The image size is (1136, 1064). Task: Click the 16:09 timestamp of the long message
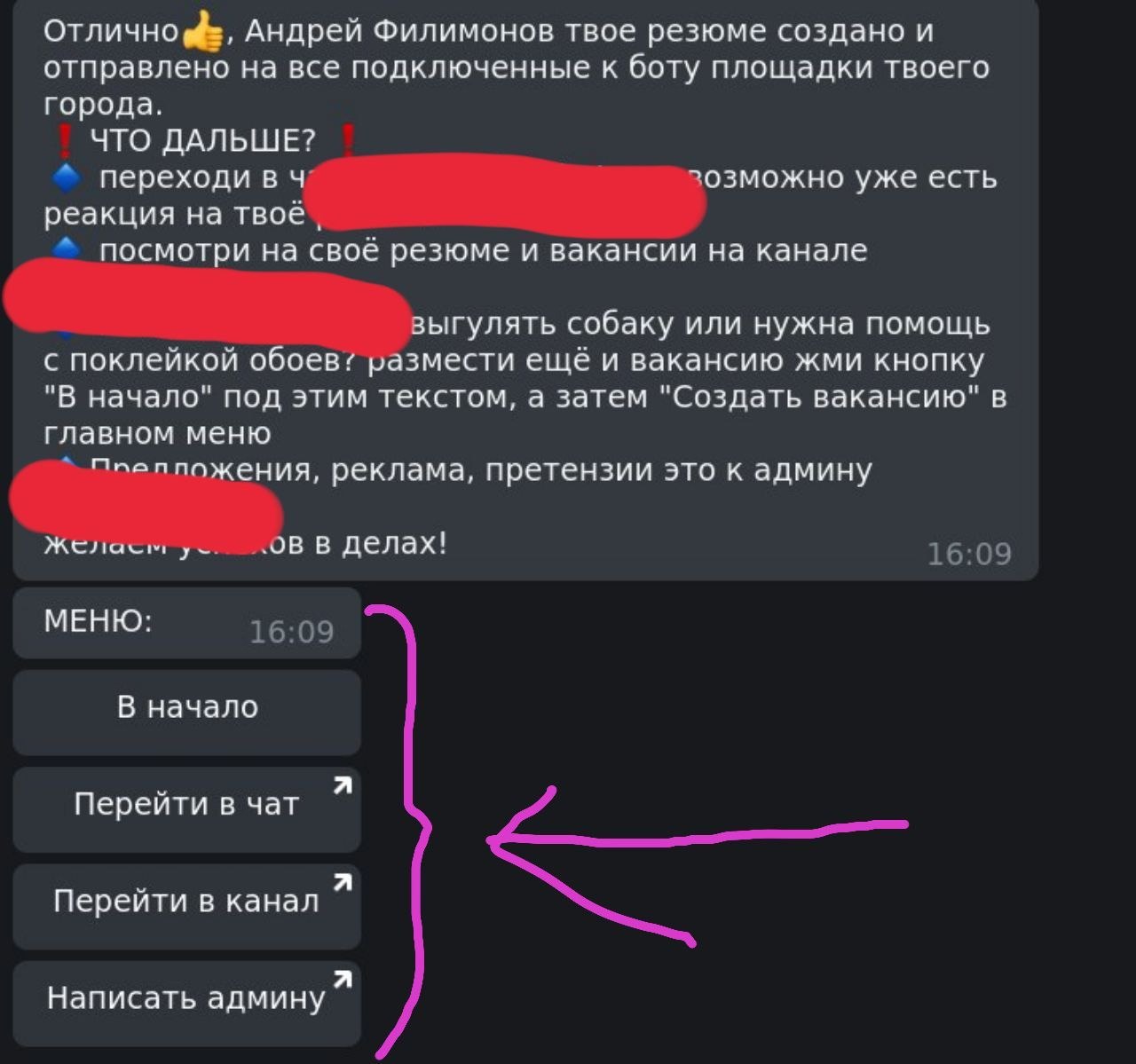[969, 554]
